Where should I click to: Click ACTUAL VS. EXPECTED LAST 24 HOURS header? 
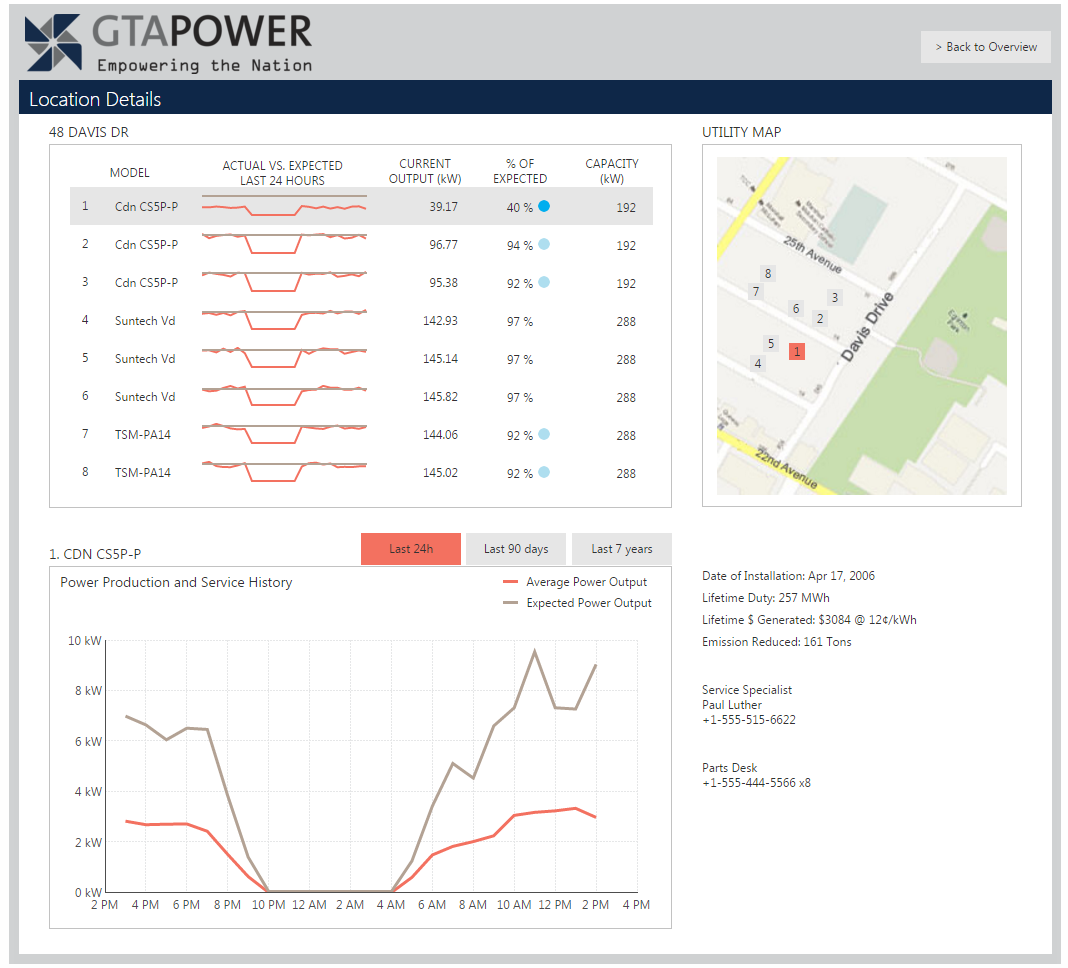click(283, 173)
